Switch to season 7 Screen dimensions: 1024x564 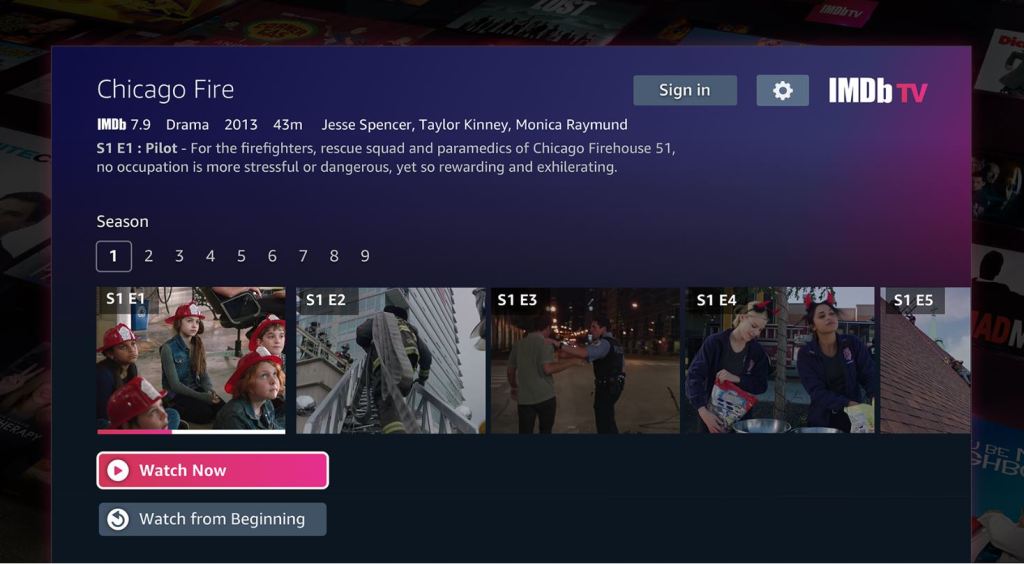303,257
